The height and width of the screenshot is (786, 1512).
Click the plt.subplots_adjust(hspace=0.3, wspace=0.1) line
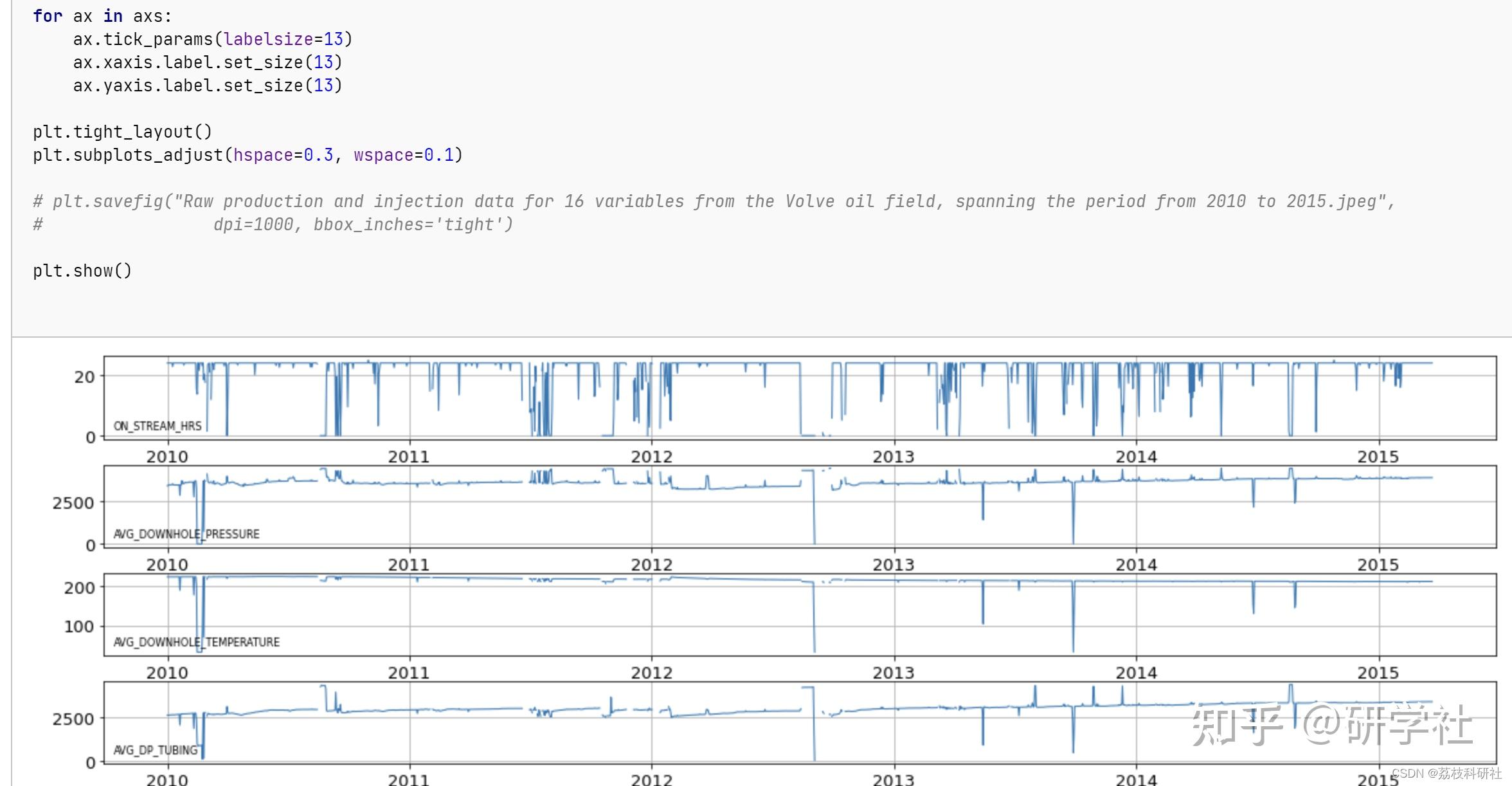click(248, 155)
